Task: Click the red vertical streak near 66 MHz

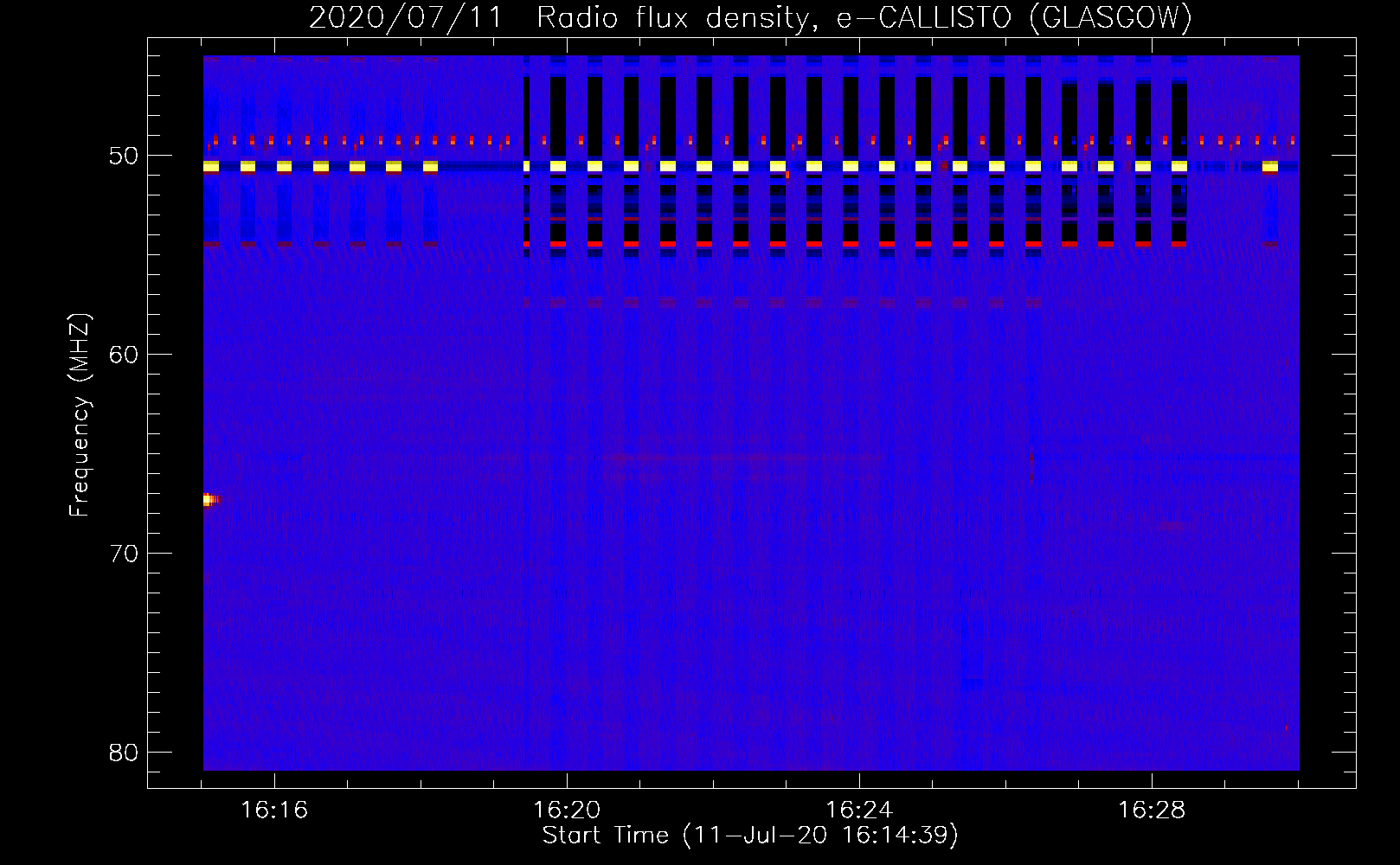Action: tap(1031, 467)
